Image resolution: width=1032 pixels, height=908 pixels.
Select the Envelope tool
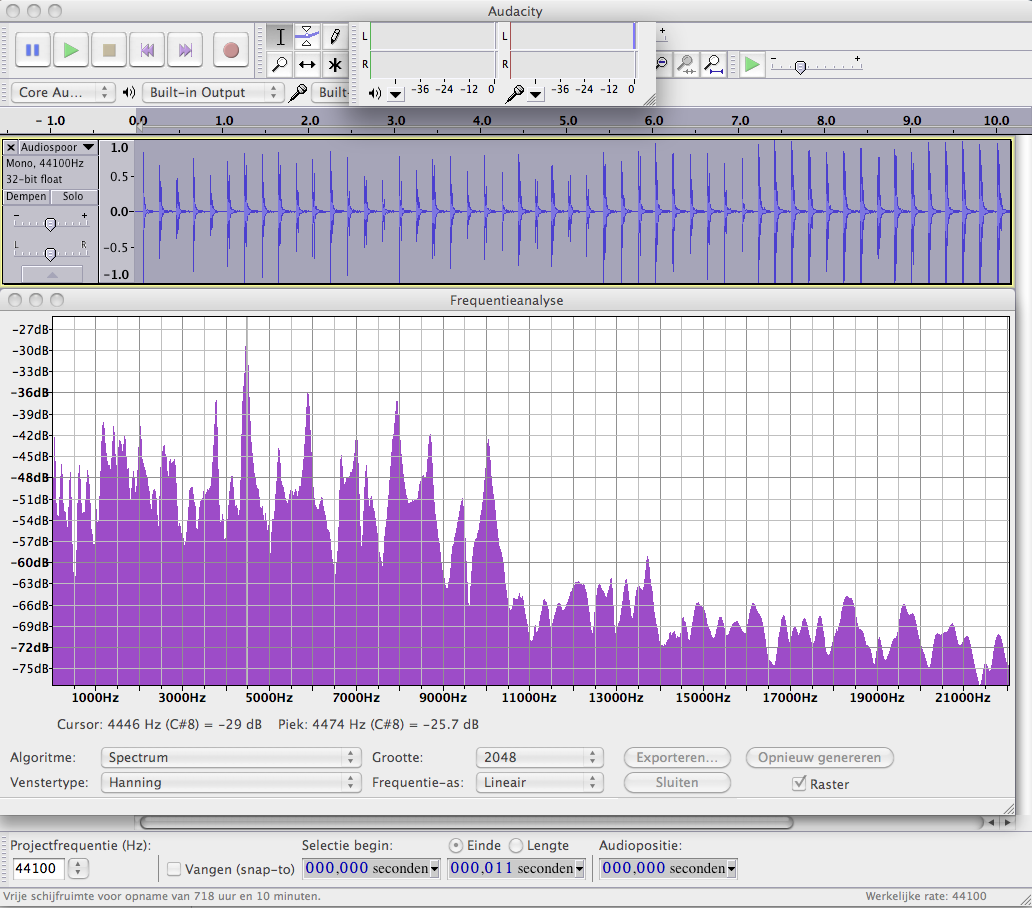click(x=308, y=37)
